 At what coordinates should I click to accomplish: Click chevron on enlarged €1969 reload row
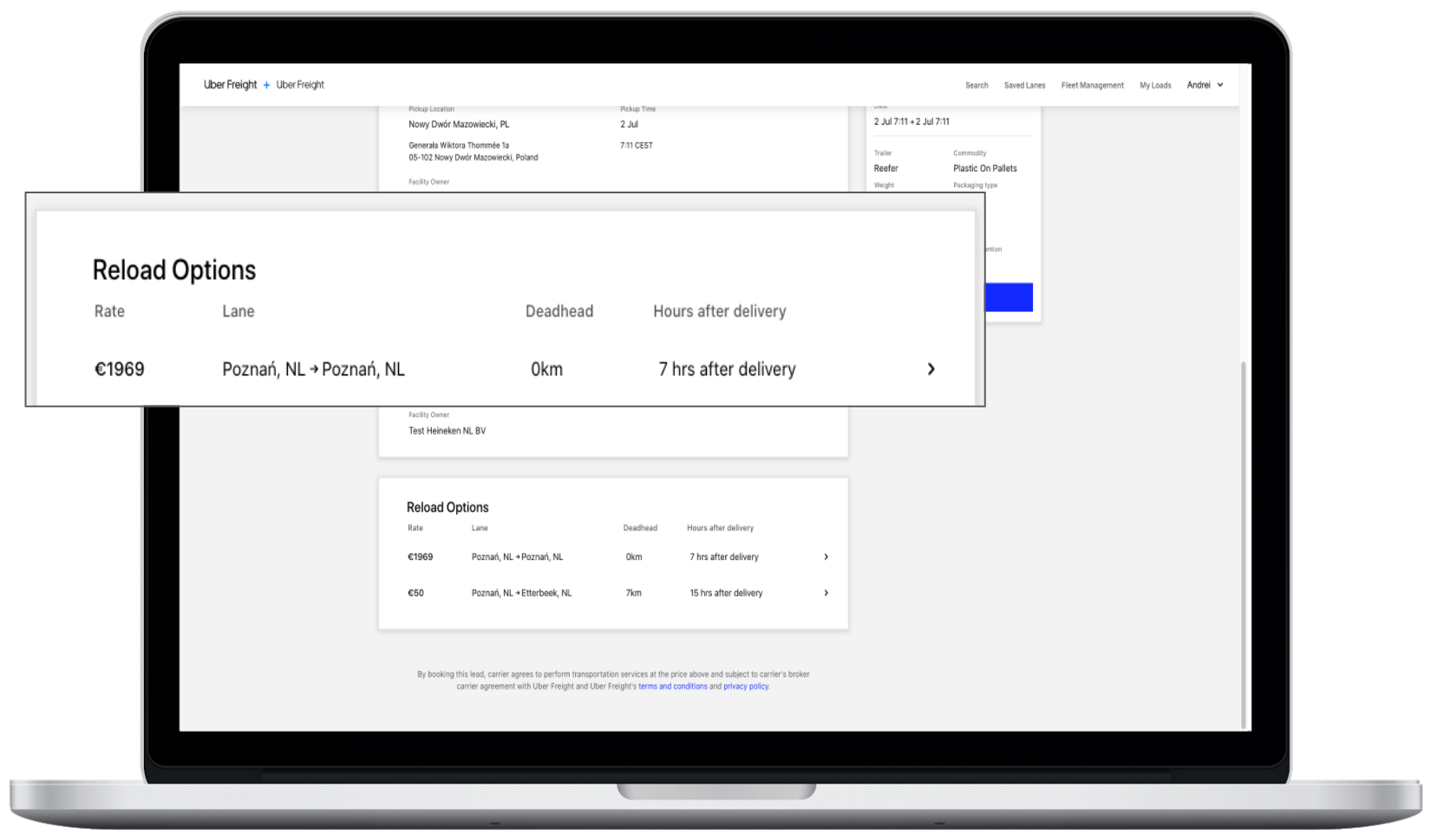point(931,369)
